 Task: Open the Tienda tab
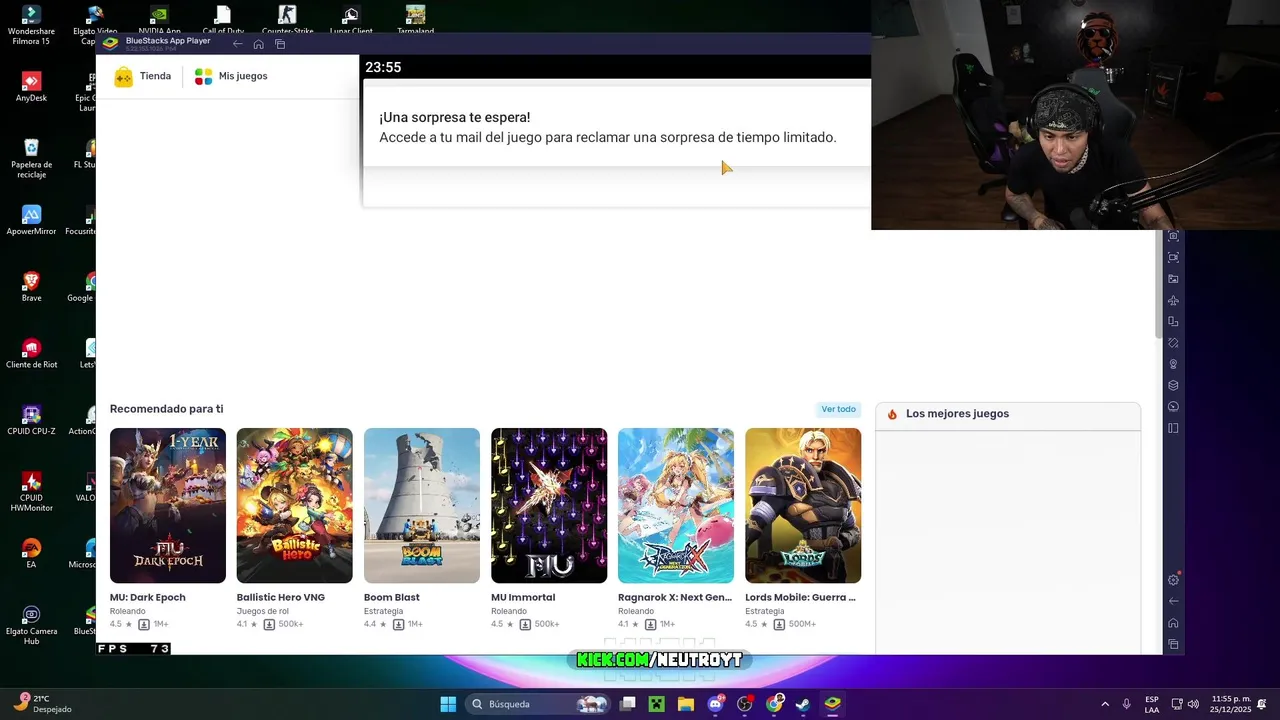[143, 76]
